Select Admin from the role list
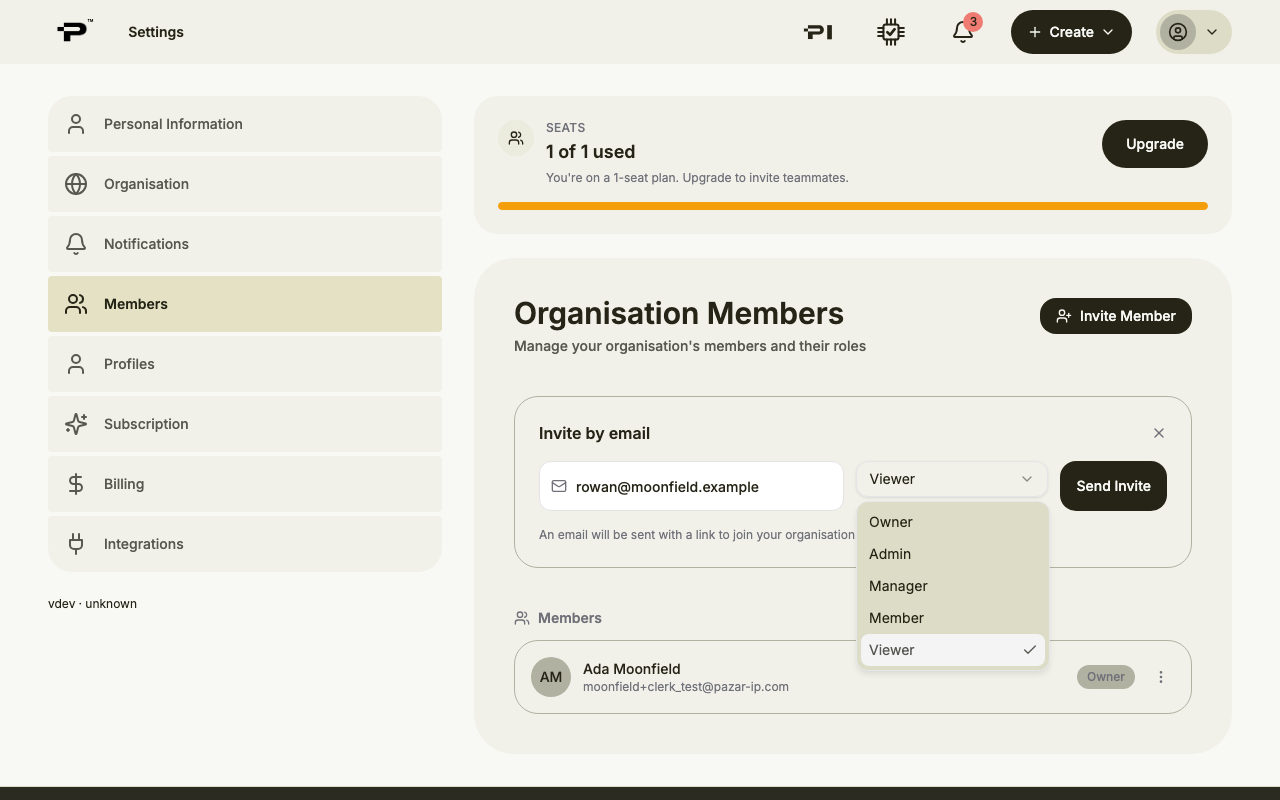 point(952,554)
